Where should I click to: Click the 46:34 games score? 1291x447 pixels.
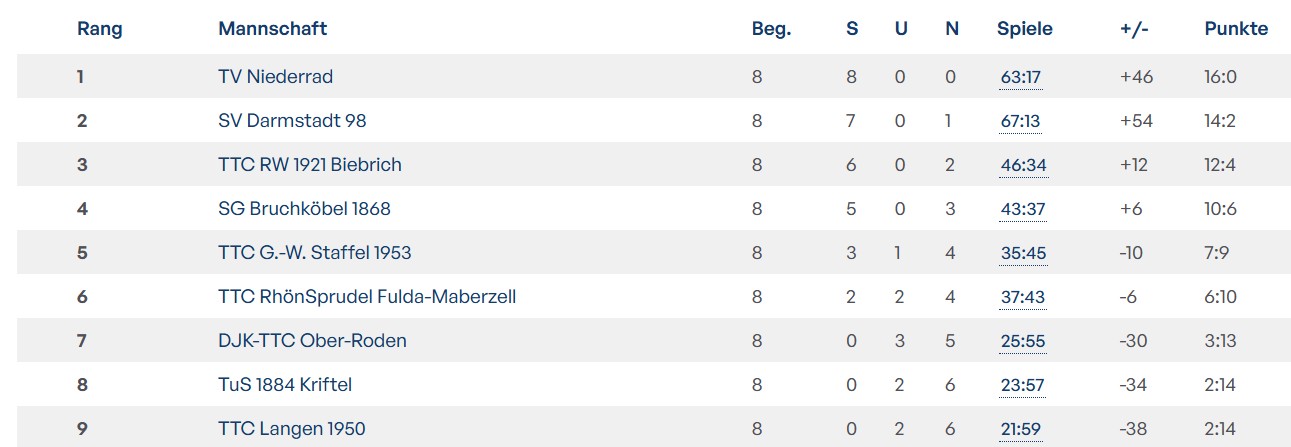(1022, 166)
